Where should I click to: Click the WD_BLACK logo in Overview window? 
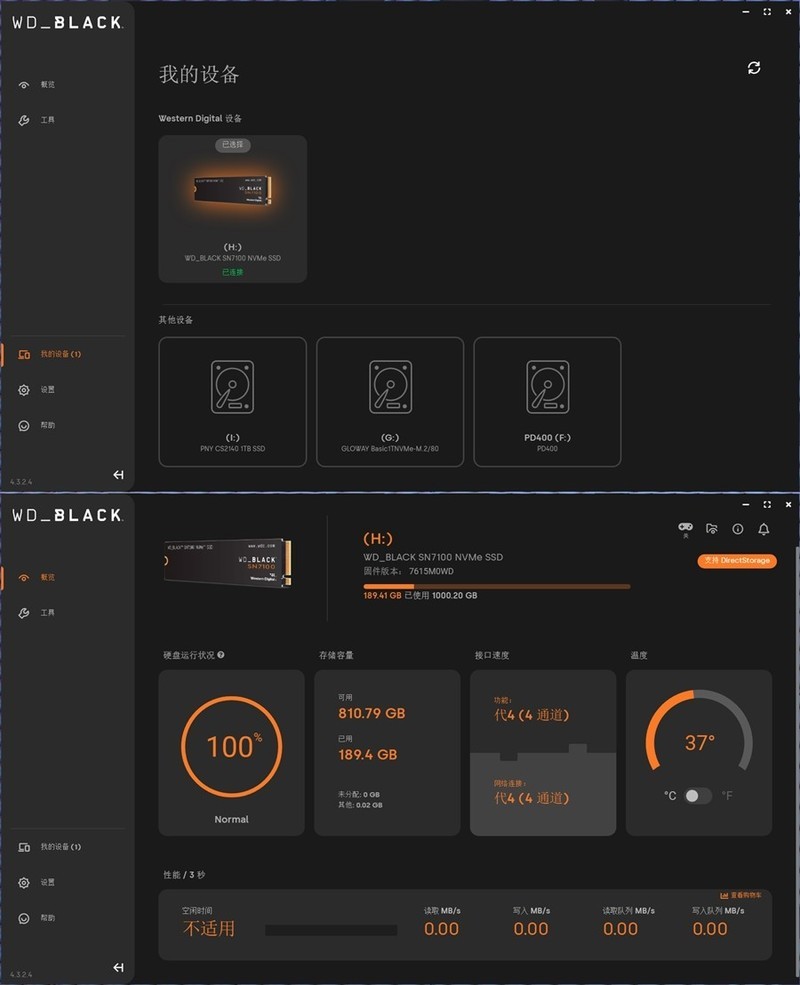click(x=67, y=515)
